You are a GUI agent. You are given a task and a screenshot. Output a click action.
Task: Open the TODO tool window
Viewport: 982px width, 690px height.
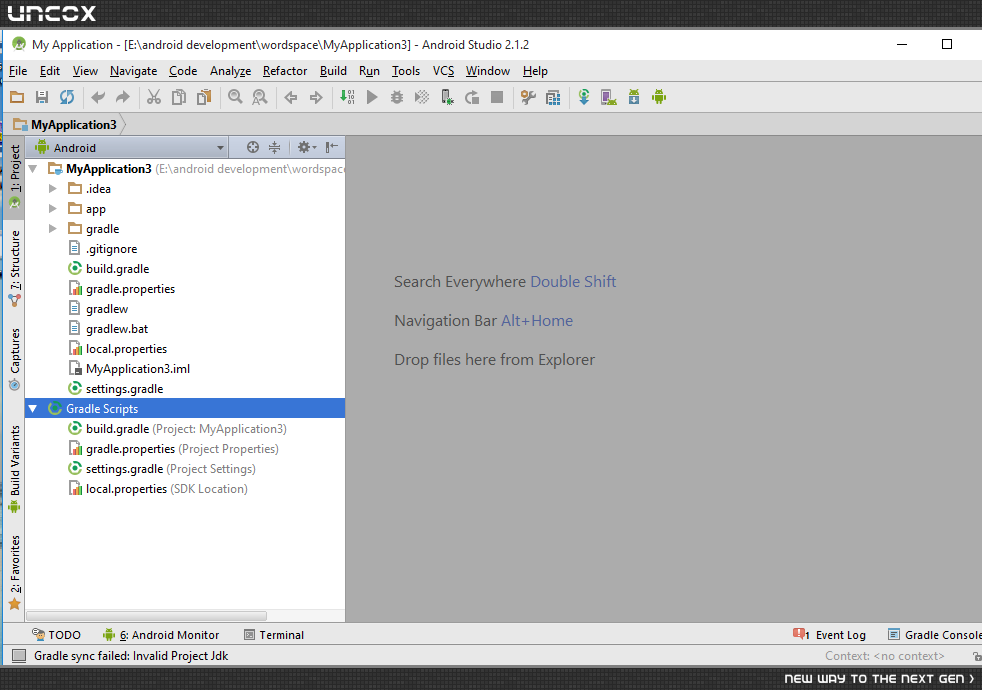56,635
